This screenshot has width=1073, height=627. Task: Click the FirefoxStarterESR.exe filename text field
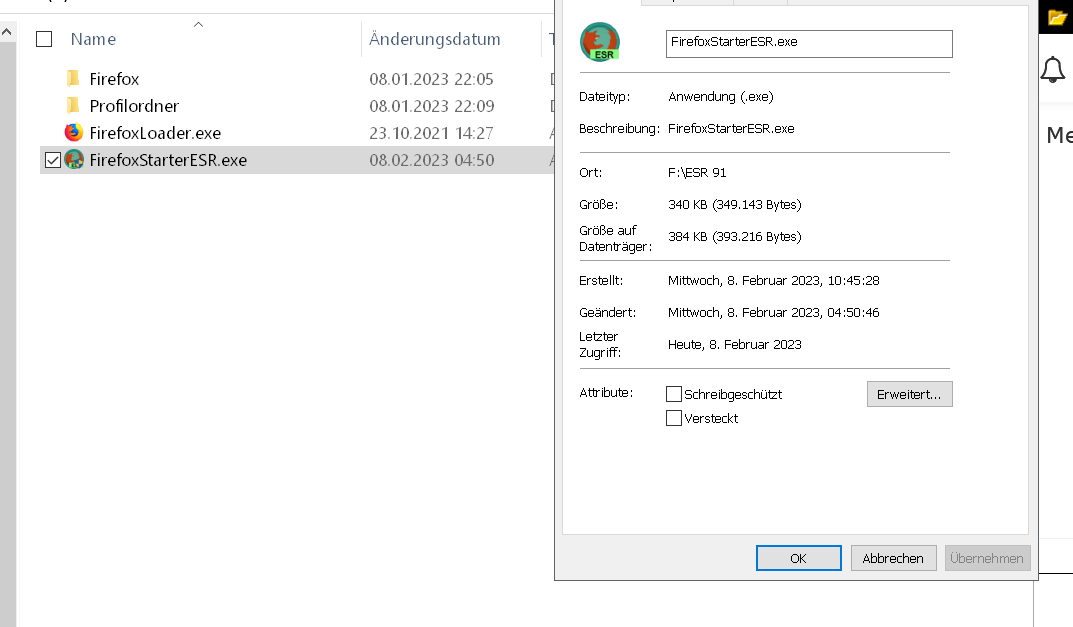point(809,43)
